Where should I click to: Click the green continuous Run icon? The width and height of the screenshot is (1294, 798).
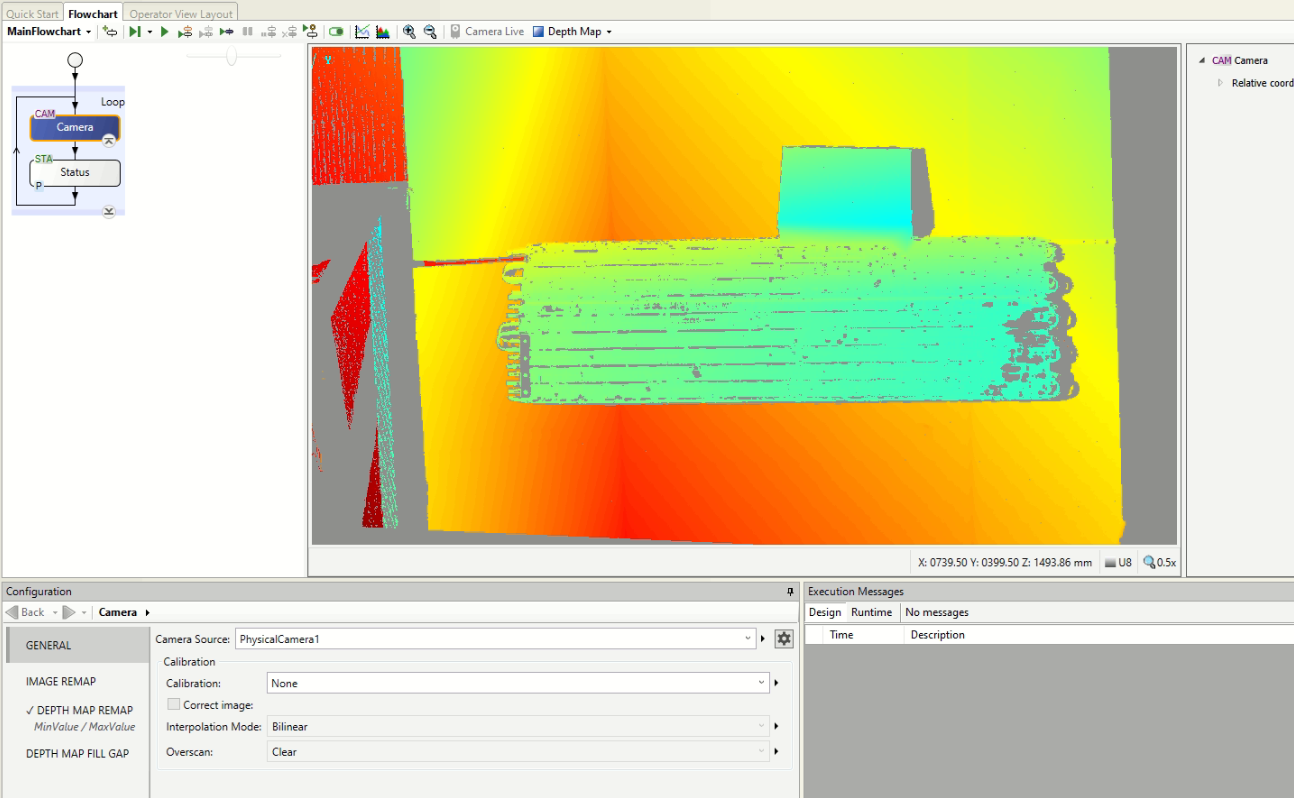coord(164,31)
